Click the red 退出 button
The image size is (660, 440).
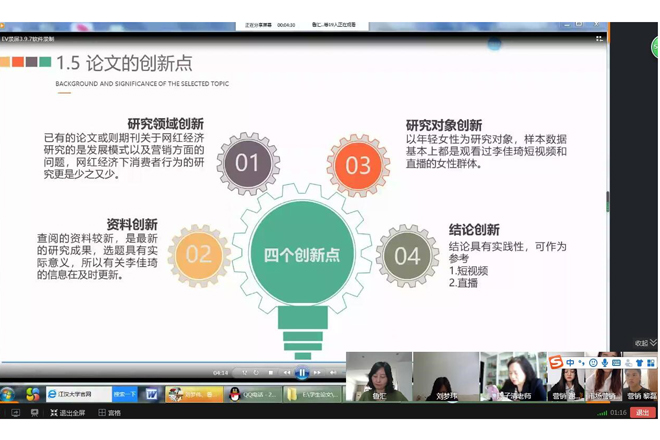(643, 412)
